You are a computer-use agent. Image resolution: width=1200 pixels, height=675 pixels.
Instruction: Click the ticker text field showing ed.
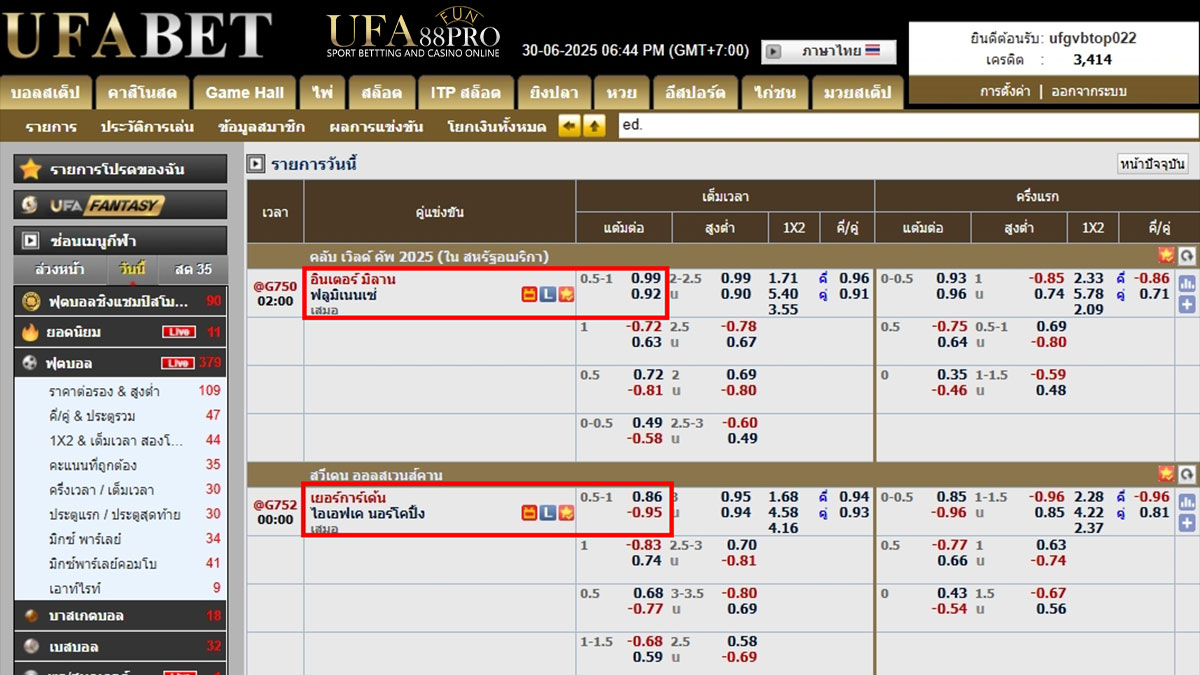907,126
